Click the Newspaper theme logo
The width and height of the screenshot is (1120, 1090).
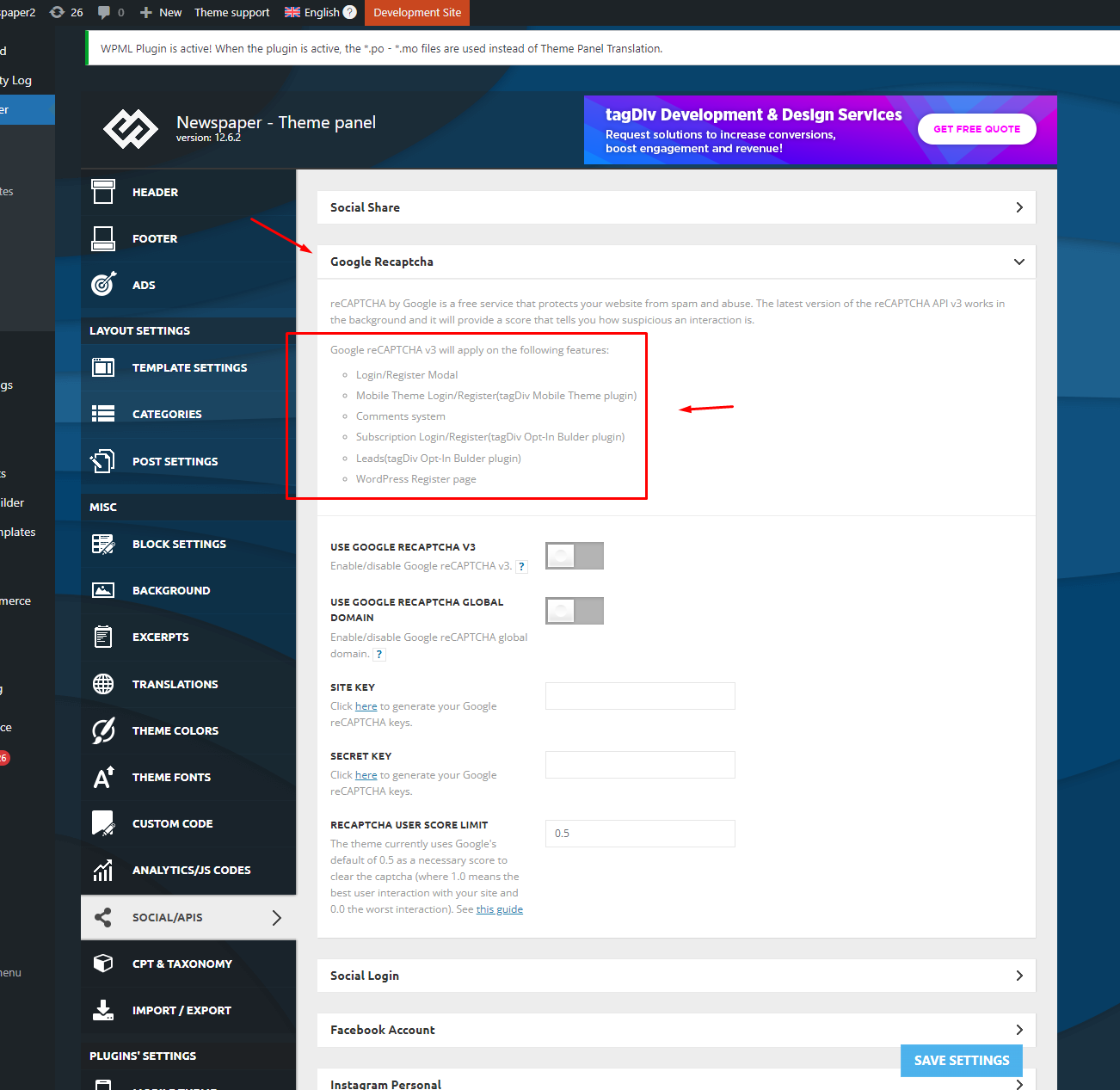(x=131, y=129)
